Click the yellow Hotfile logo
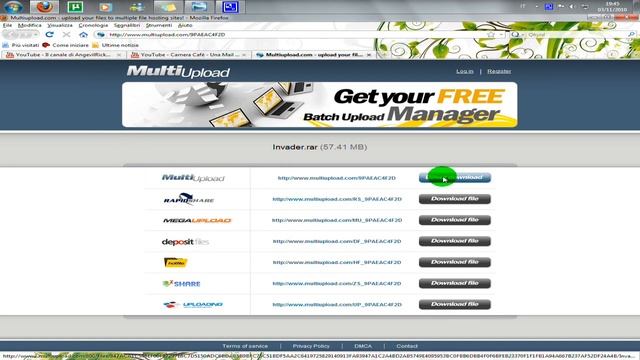The height and width of the screenshot is (360, 640). click(x=176, y=262)
